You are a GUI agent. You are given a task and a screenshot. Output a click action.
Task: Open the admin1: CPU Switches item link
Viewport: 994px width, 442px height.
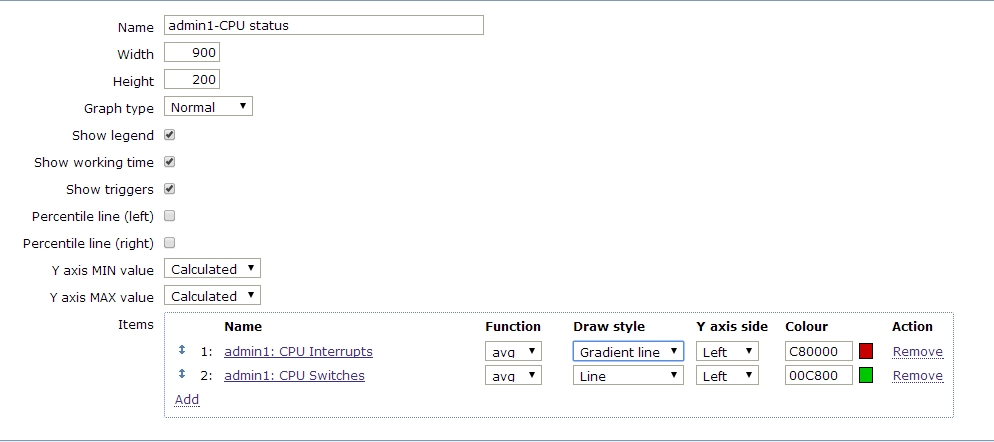[294, 375]
